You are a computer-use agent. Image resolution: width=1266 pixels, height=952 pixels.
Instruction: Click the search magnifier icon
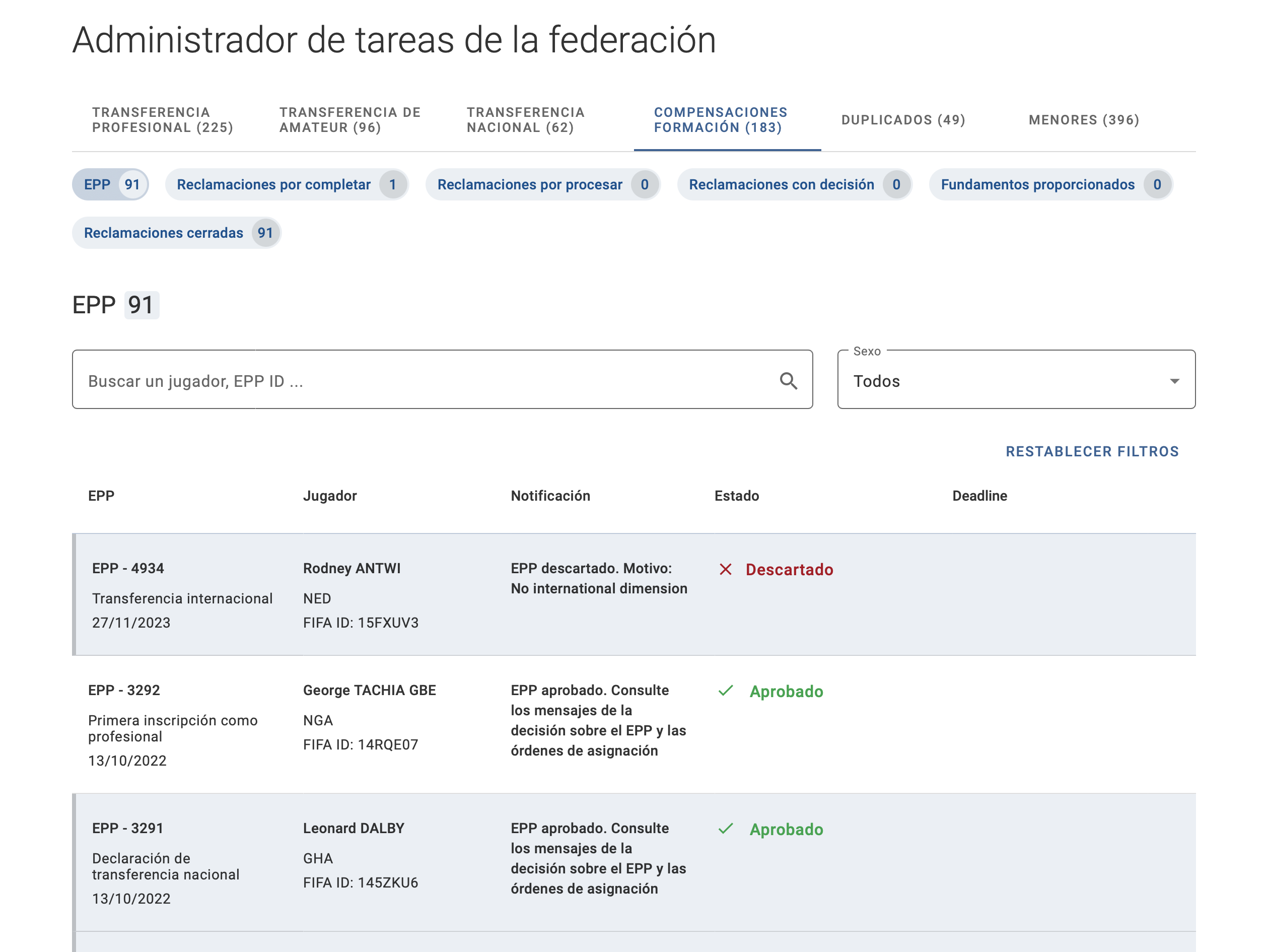click(x=788, y=381)
